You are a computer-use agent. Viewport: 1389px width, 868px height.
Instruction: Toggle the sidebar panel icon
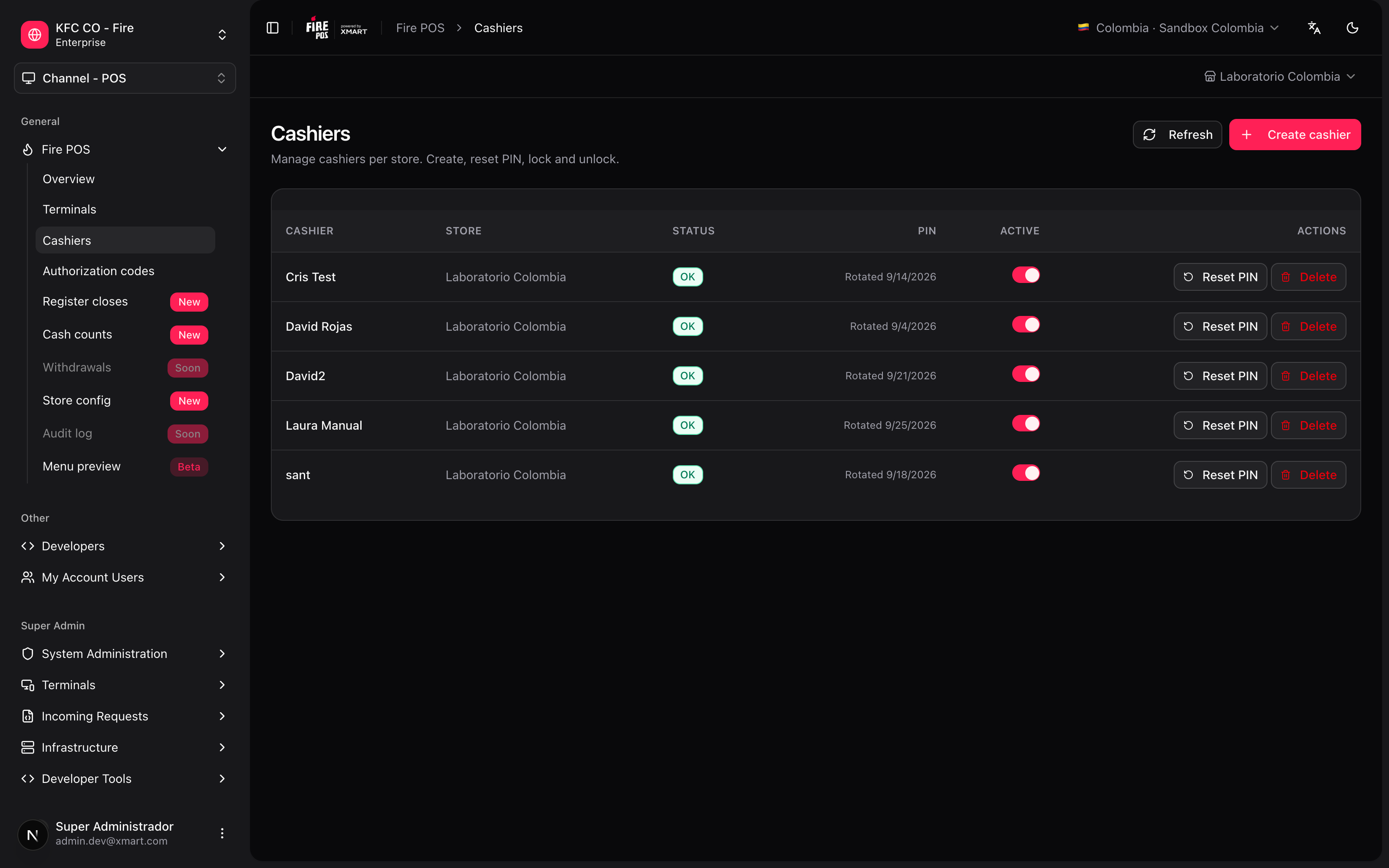coord(273,27)
